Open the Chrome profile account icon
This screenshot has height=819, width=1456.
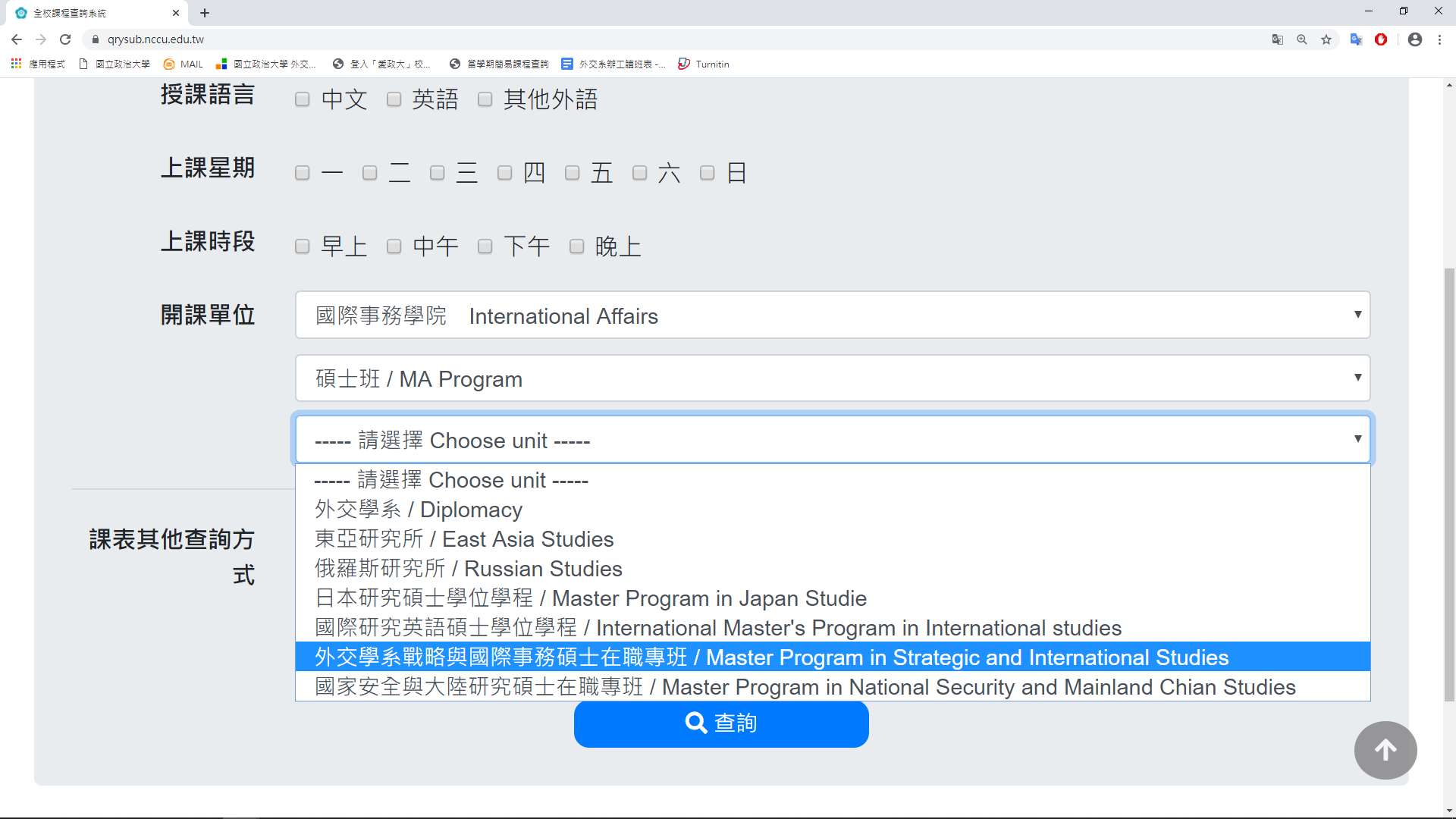(1414, 39)
